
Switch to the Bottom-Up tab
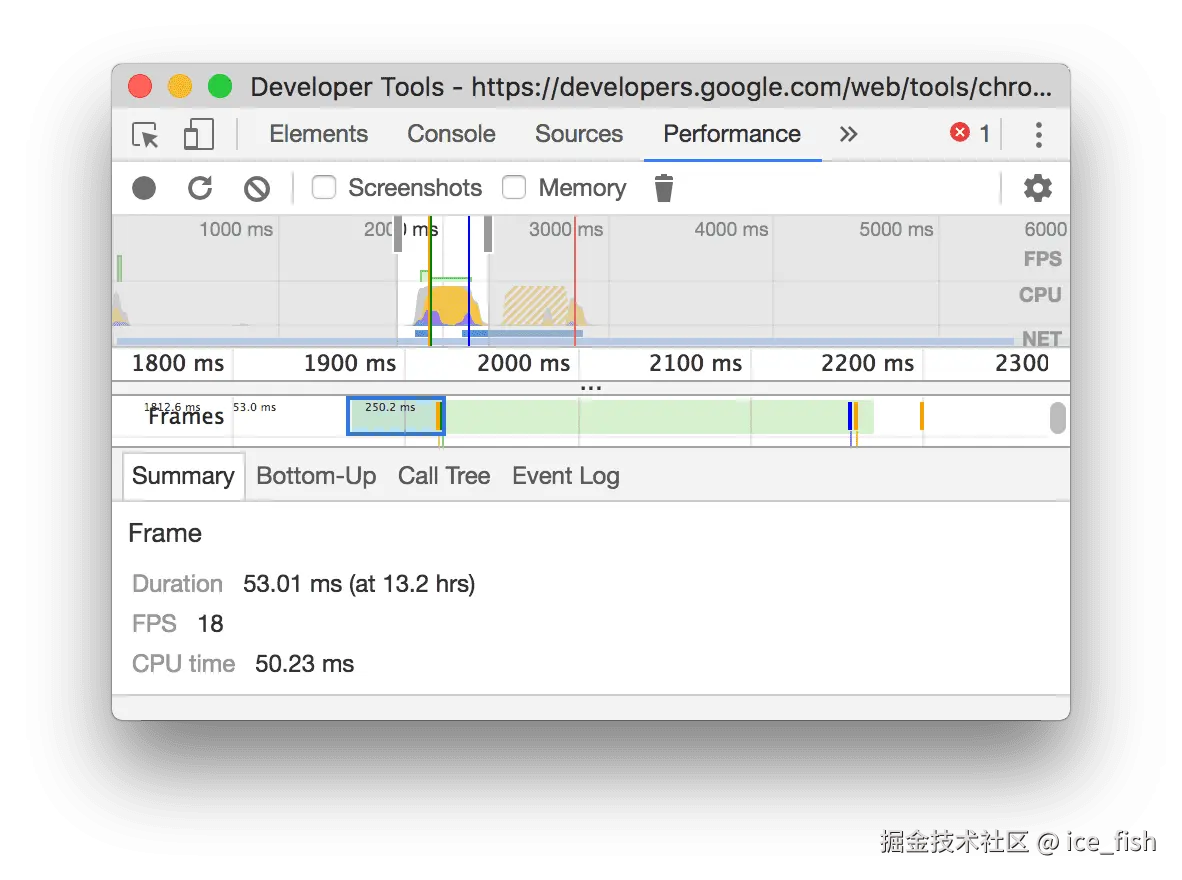(316, 476)
